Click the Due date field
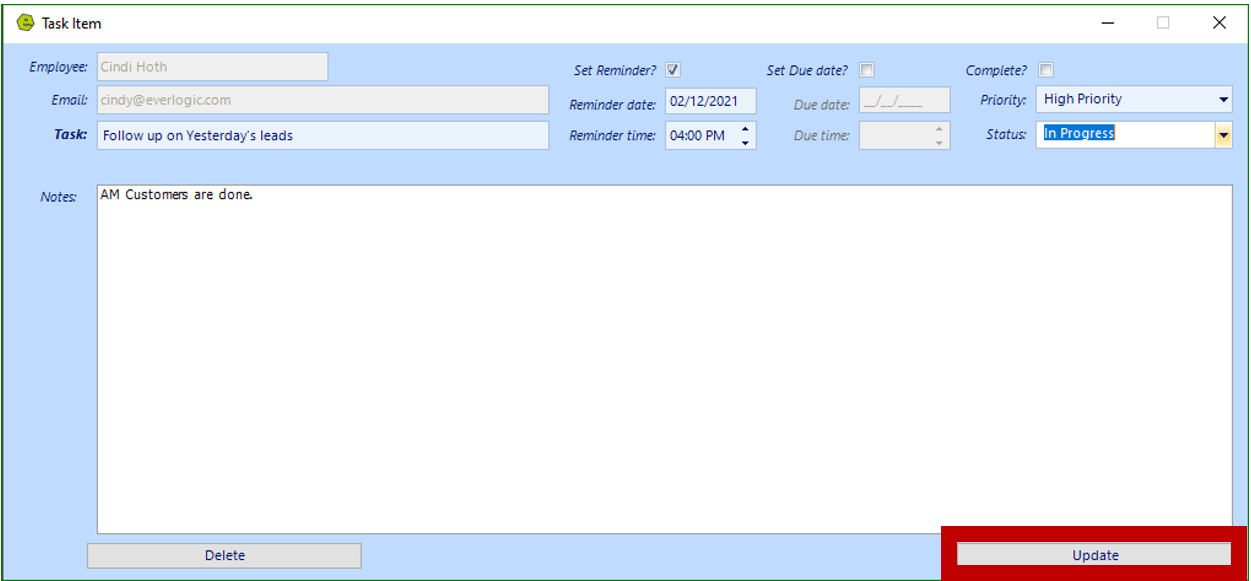The width and height of the screenshot is (1251, 581). (904, 101)
